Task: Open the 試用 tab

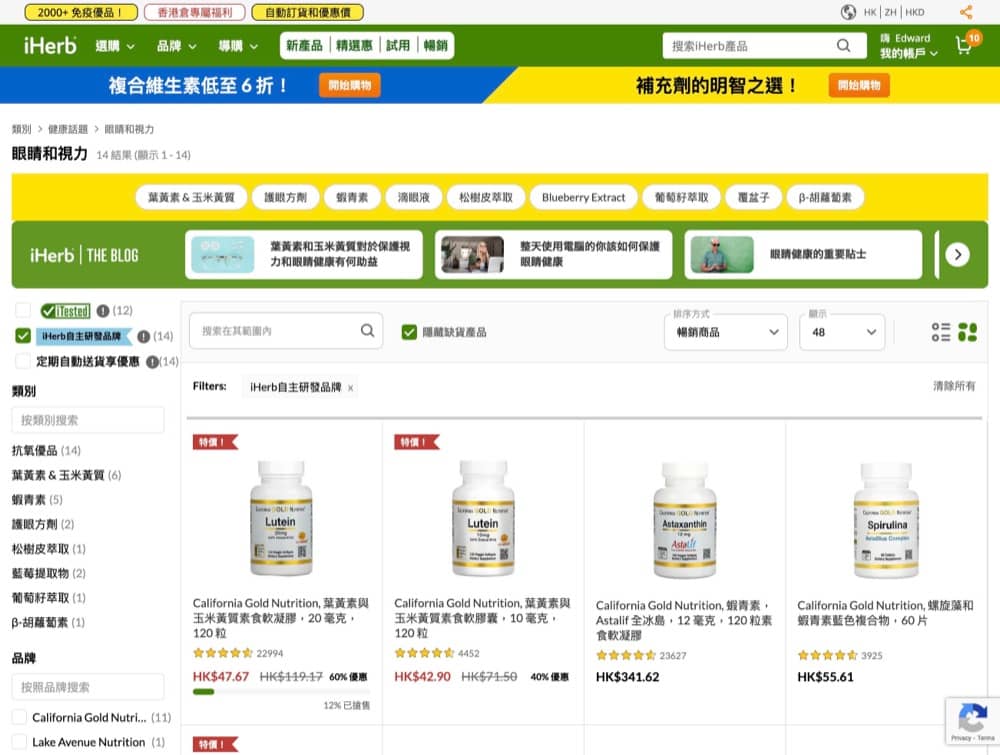Action: (398, 45)
